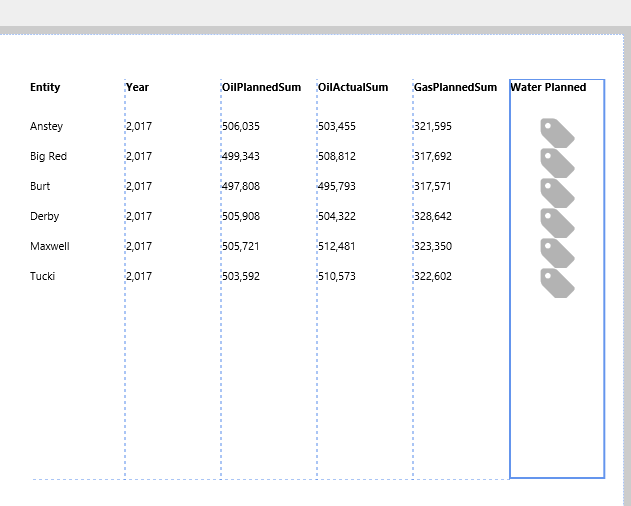
Task: Click the 328,642 GasPlannedSum value
Action: [433, 216]
